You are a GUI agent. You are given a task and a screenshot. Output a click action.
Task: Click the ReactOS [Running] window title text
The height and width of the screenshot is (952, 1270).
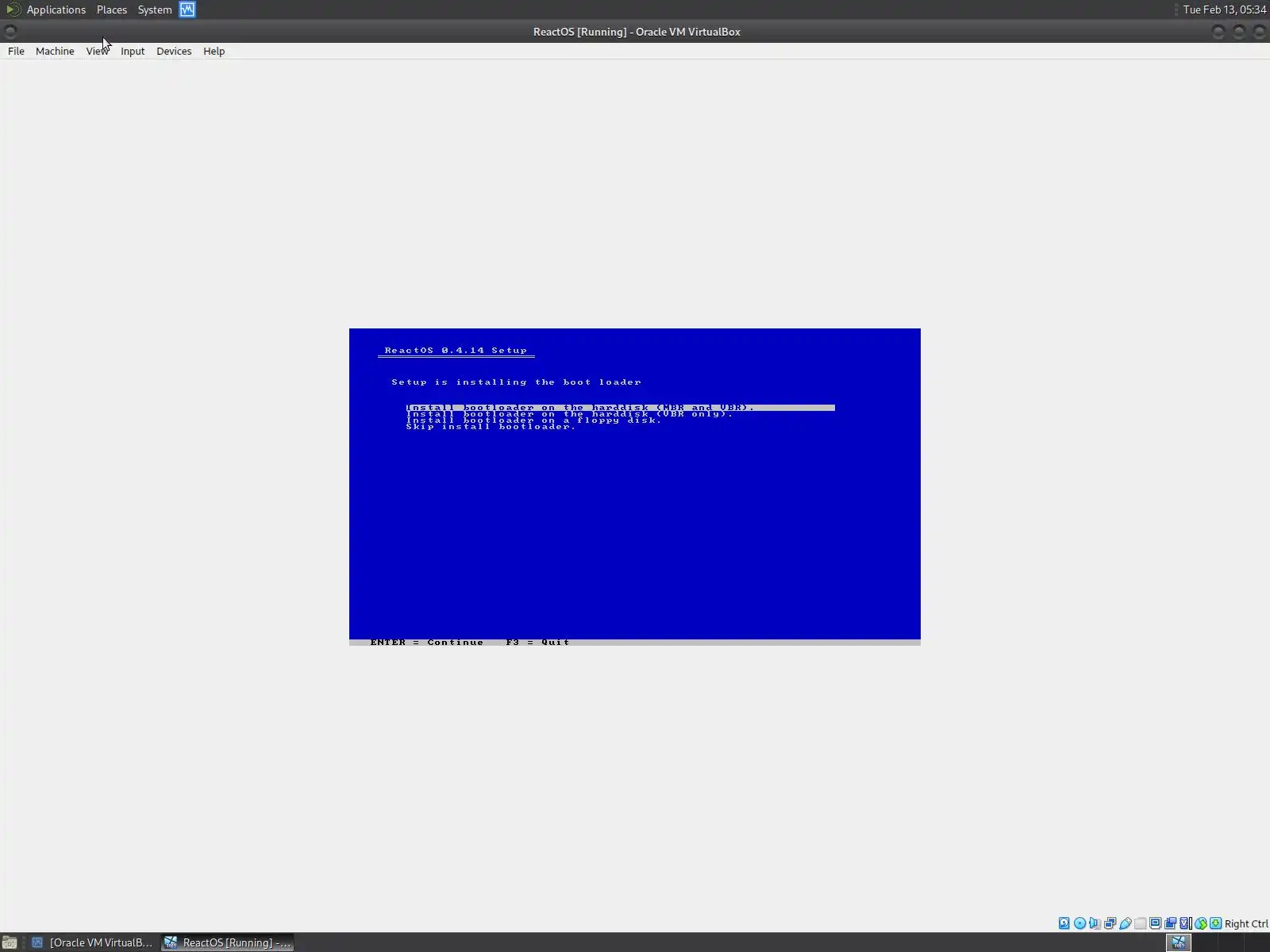(637, 32)
